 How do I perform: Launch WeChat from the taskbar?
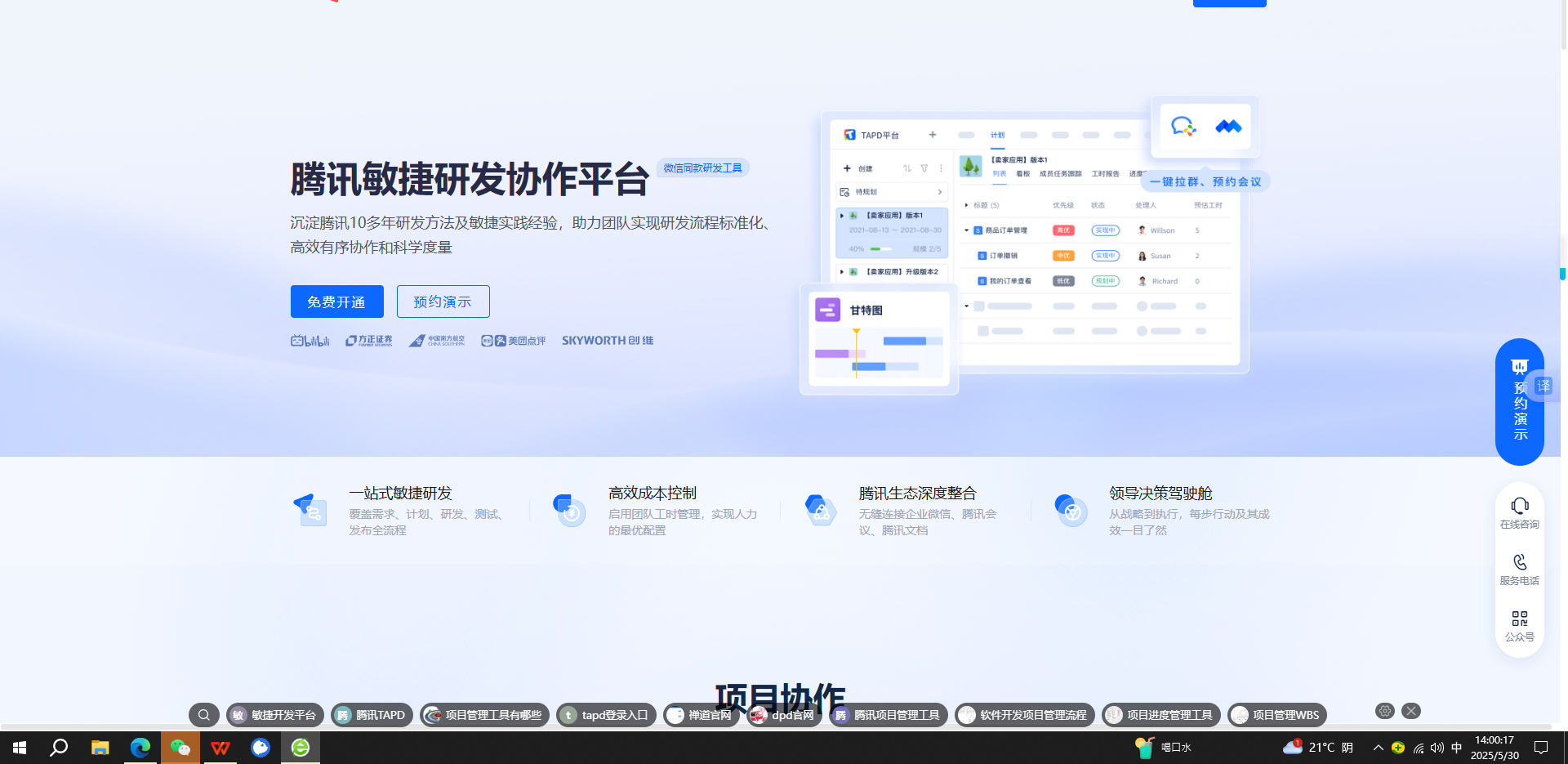[180, 747]
